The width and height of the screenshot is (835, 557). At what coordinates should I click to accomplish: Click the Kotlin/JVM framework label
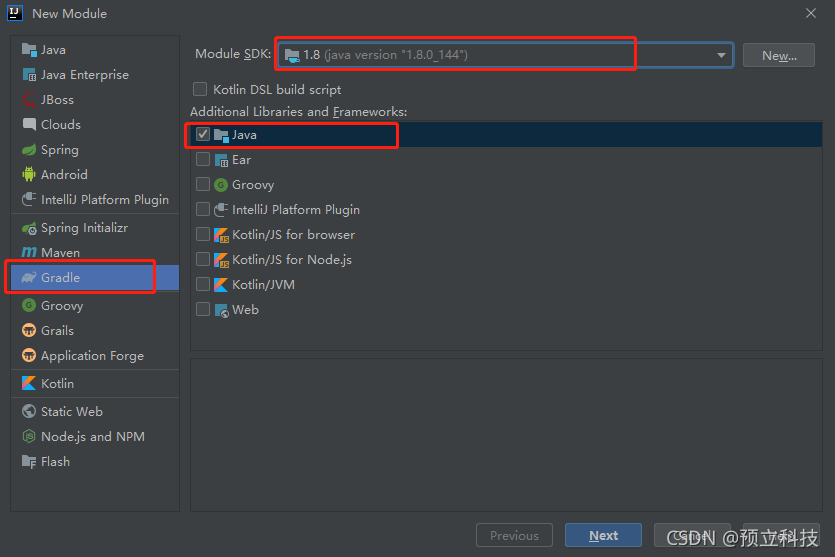pos(264,285)
